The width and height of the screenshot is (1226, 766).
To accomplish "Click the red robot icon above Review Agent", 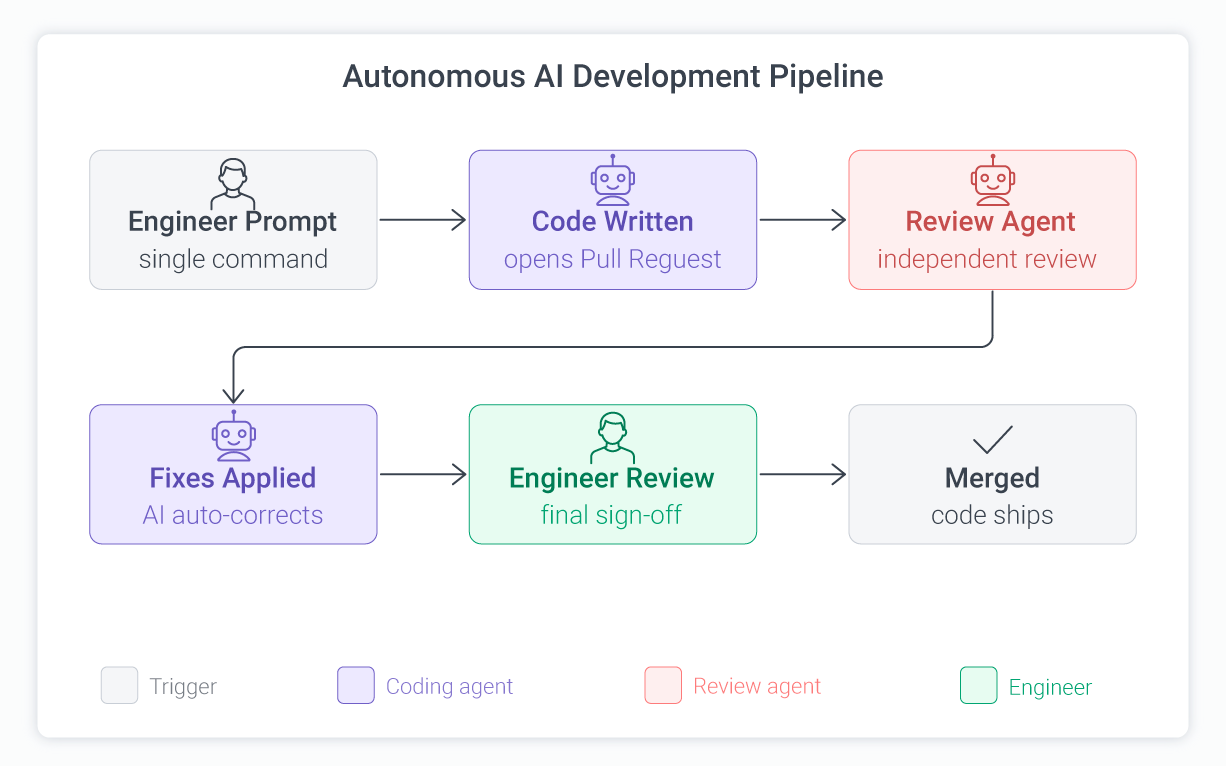I will pyautogui.click(x=993, y=180).
